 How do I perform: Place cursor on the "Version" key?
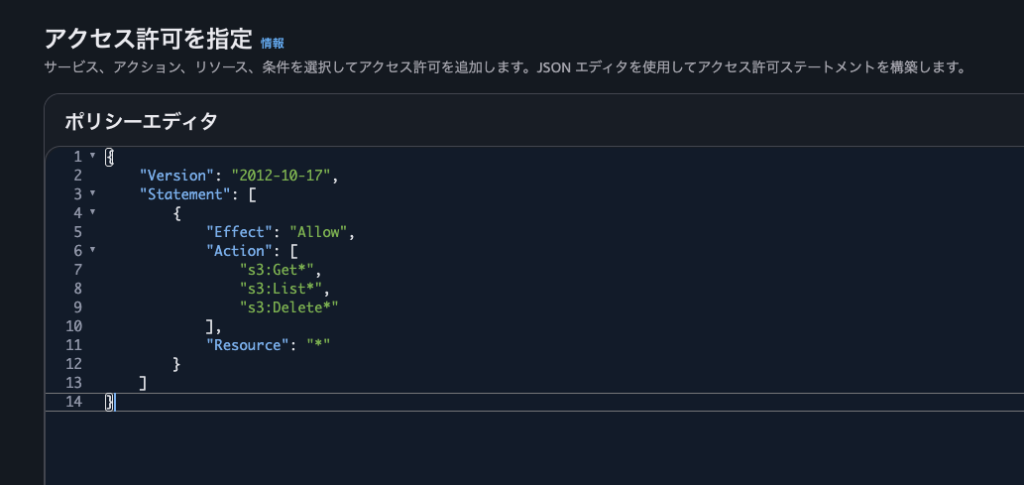[x=177, y=175]
